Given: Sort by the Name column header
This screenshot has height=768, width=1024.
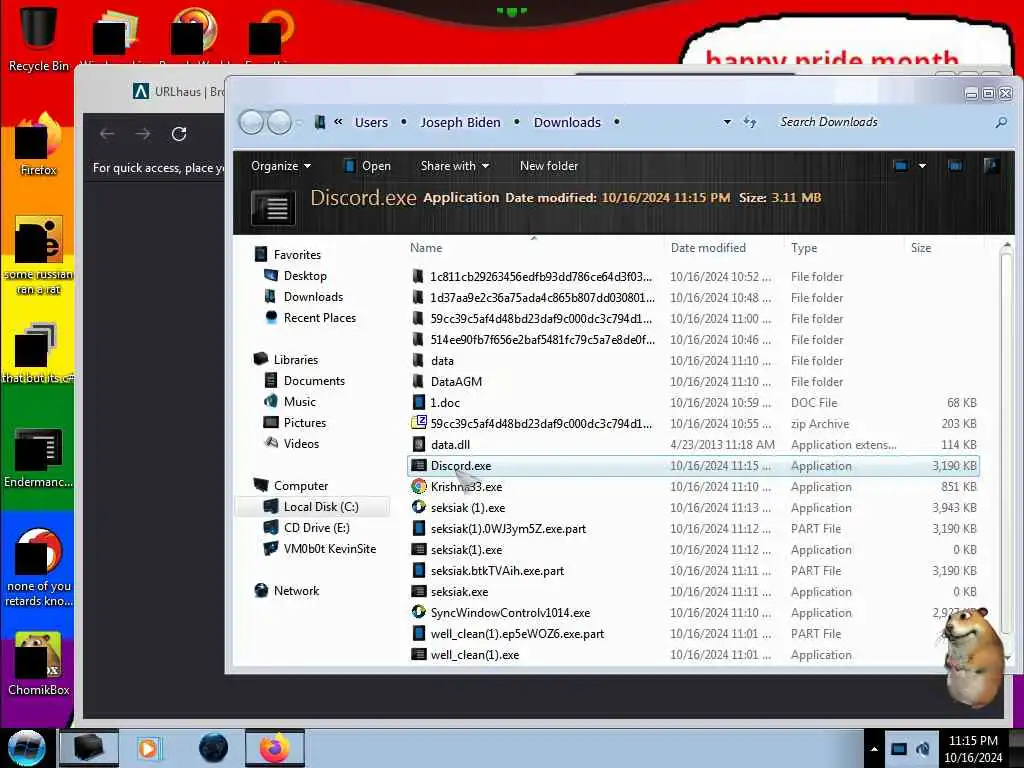Looking at the screenshot, I should (x=426, y=248).
